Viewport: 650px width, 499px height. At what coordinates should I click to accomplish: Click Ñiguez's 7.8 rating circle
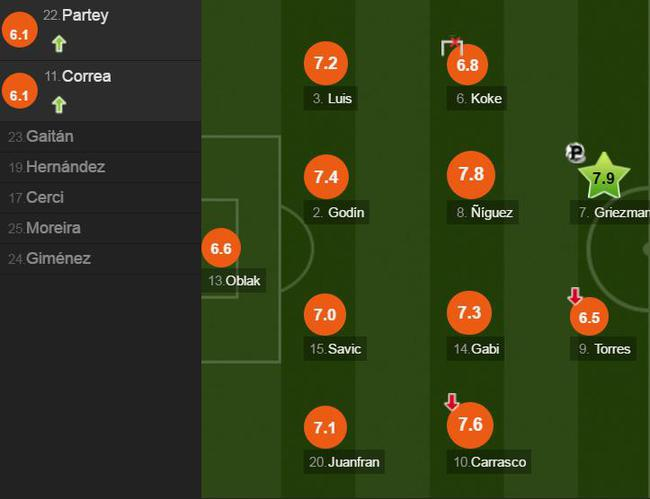tap(471, 175)
